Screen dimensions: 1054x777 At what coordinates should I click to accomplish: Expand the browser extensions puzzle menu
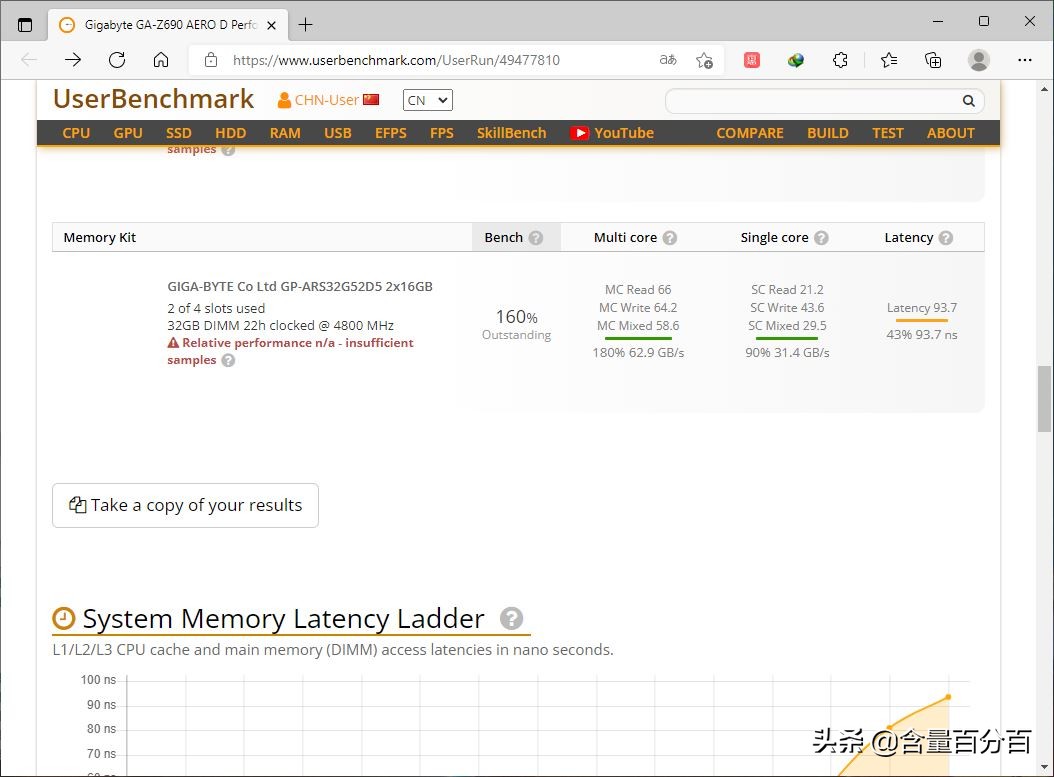pyautogui.click(x=840, y=60)
